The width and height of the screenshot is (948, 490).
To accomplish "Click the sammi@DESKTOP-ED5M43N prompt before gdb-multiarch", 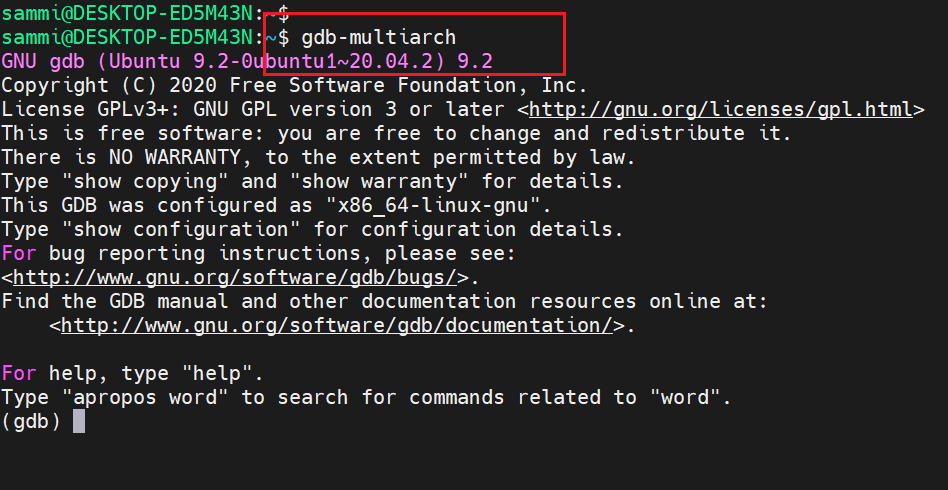I will click(x=145, y=38).
